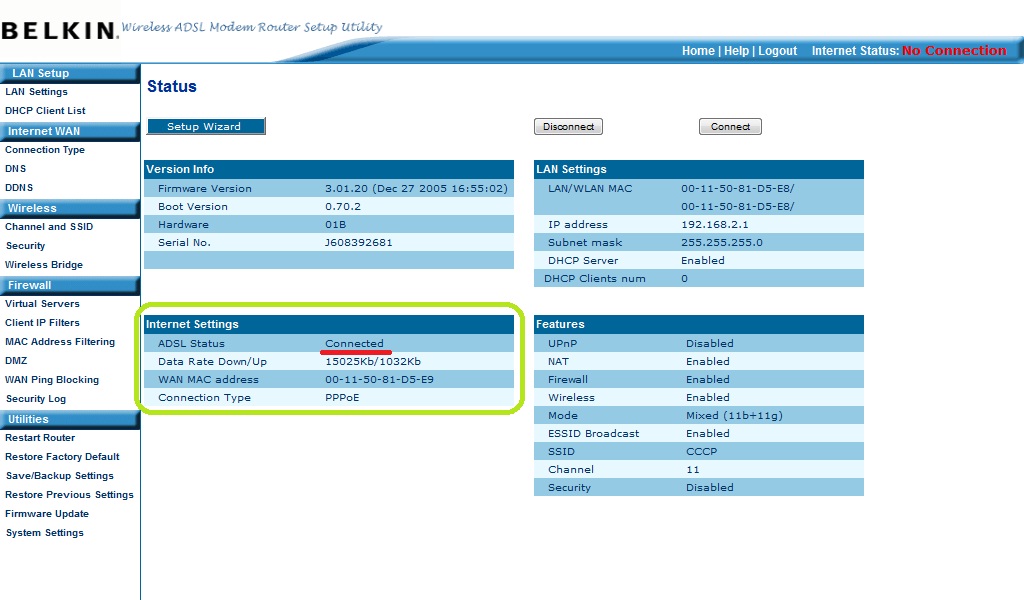Open LAN Settings in sidebar
This screenshot has height=600, width=1024.
click(x=36, y=92)
